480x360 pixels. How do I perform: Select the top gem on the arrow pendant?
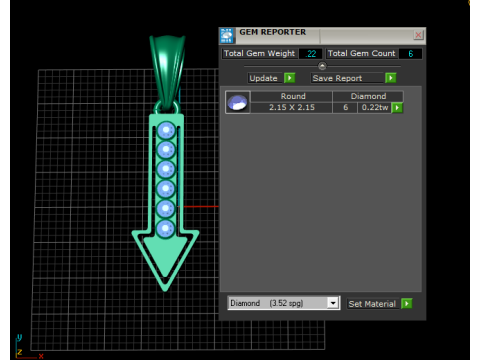tap(166, 130)
